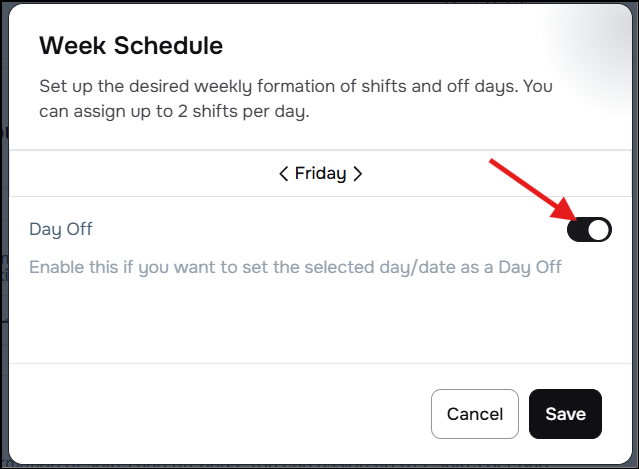Click the Day Off label text

click(61, 230)
